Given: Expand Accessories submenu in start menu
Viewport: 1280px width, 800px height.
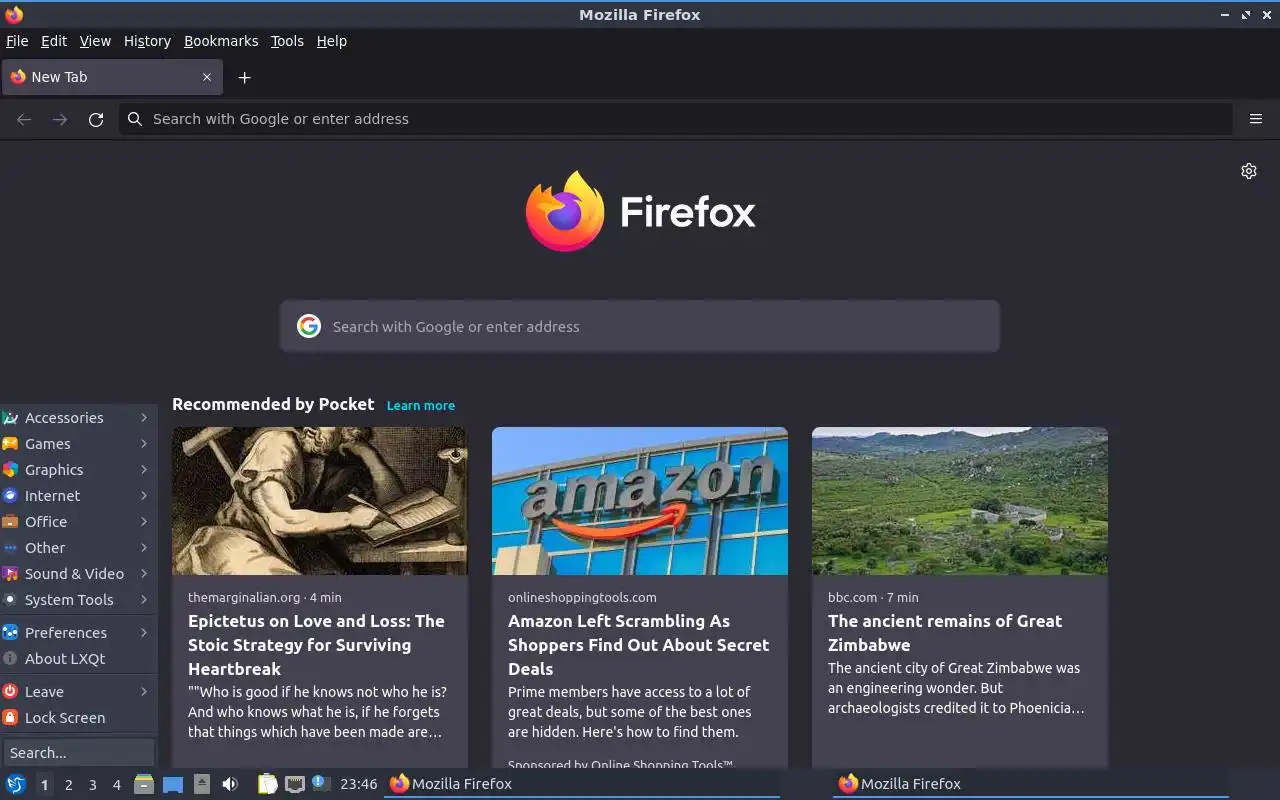Looking at the screenshot, I should 78,418.
